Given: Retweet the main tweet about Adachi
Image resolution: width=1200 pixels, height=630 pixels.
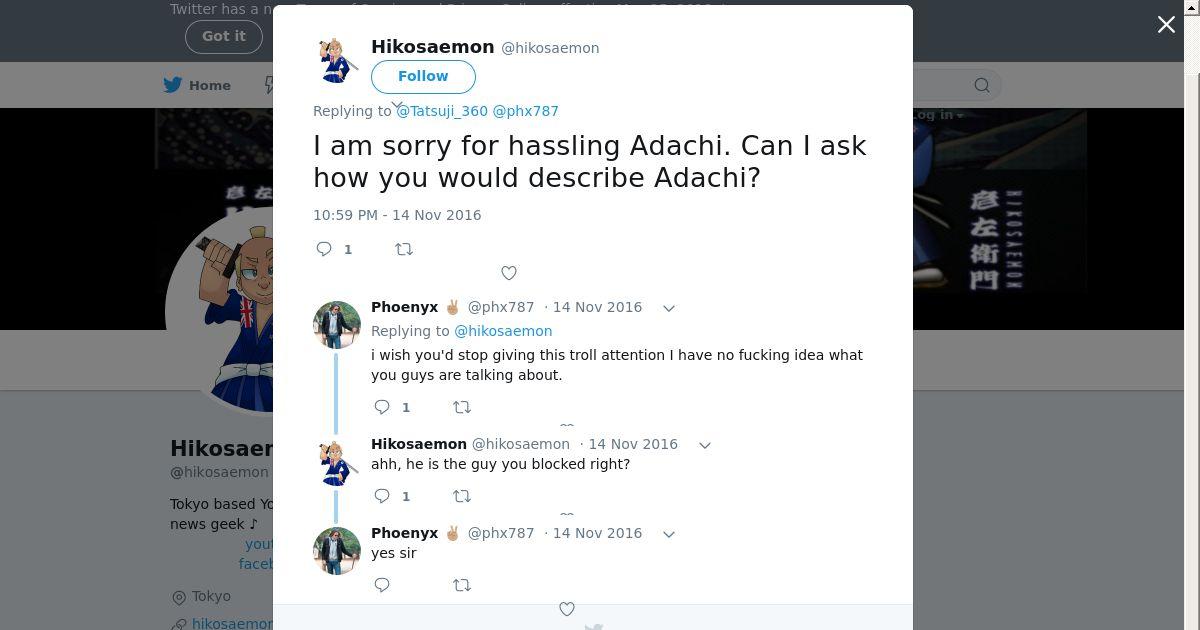Looking at the screenshot, I should pyautogui.click(x=404, y=249).
